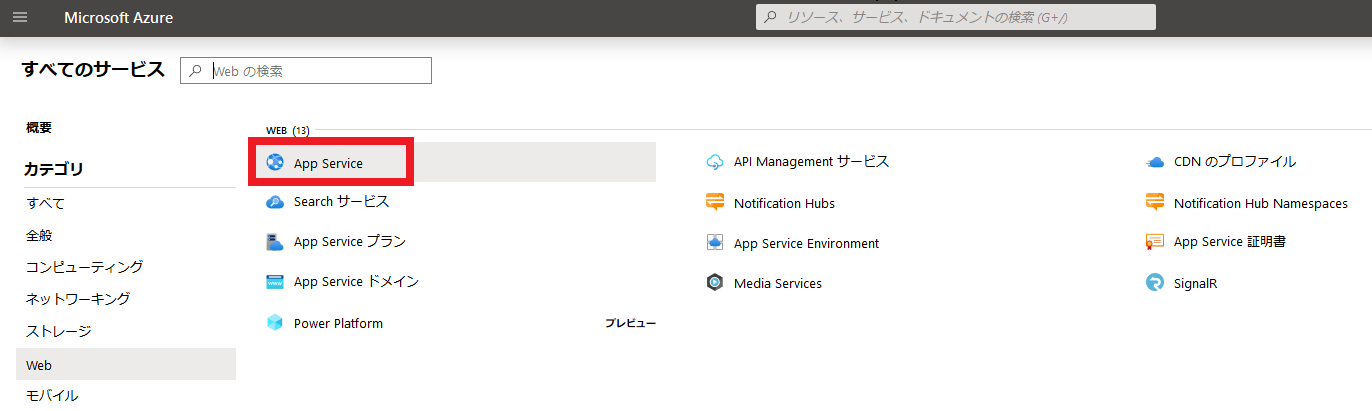Open Notification Hub Namespaces
The width and height of the screenshot is (1372, 411).
click(x=1261, y=203)
